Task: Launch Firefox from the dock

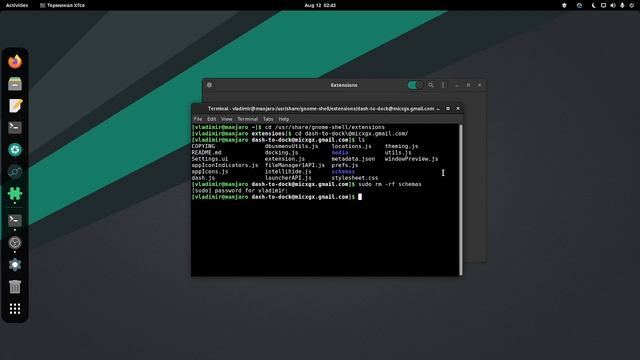Action: point(15,62)
